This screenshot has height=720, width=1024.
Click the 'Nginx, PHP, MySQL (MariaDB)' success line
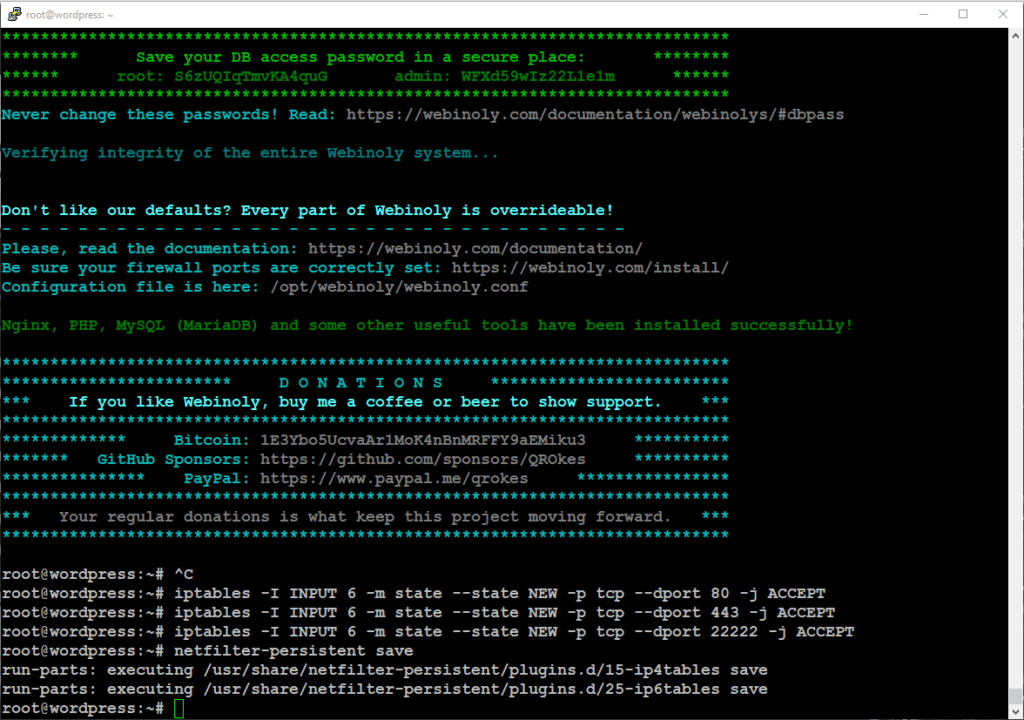click(x=427, y=325)
